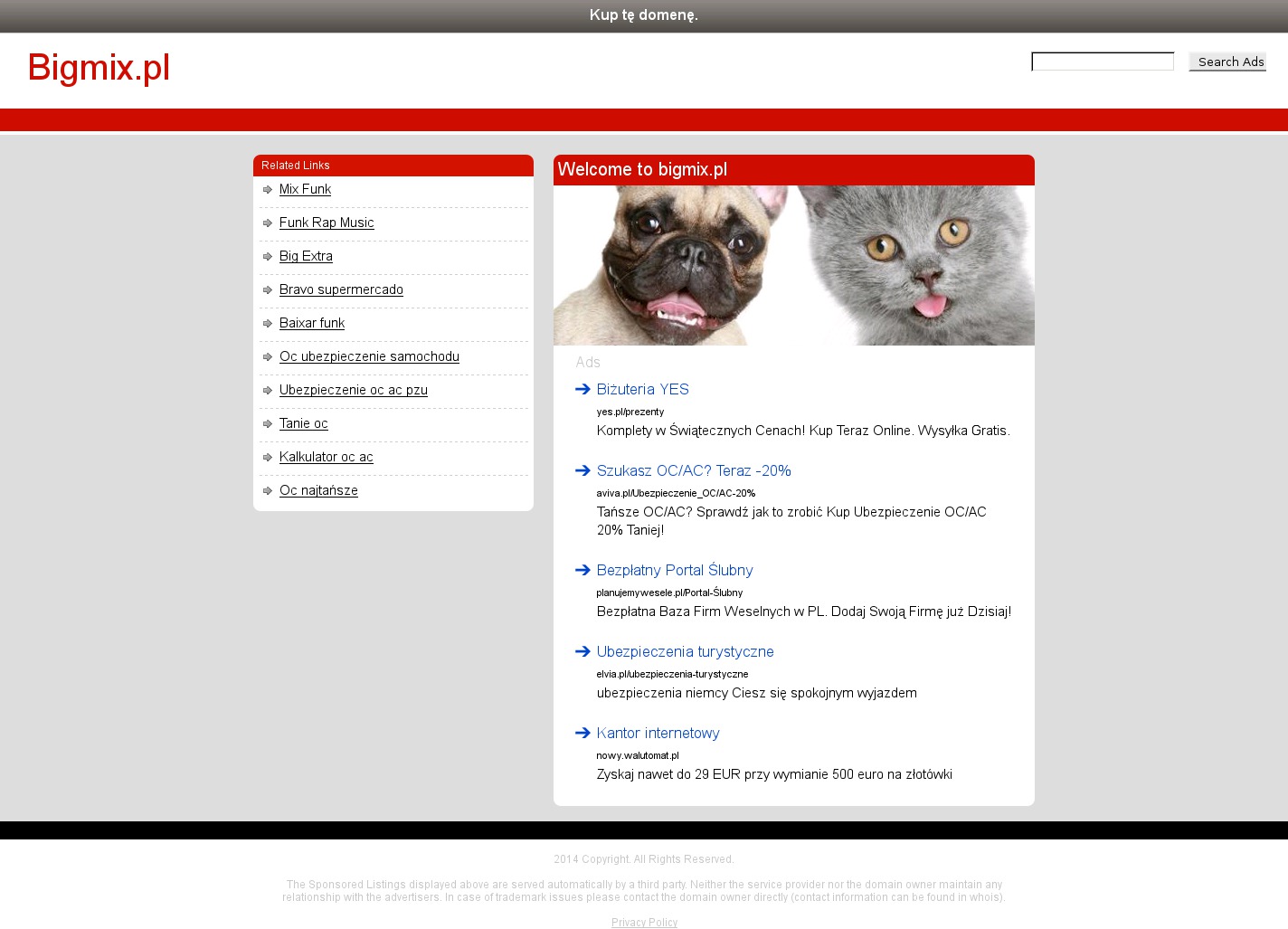
Task: Click the blue arrow next to Szukasz OC/AC
Action: click(x=582, y=471)
